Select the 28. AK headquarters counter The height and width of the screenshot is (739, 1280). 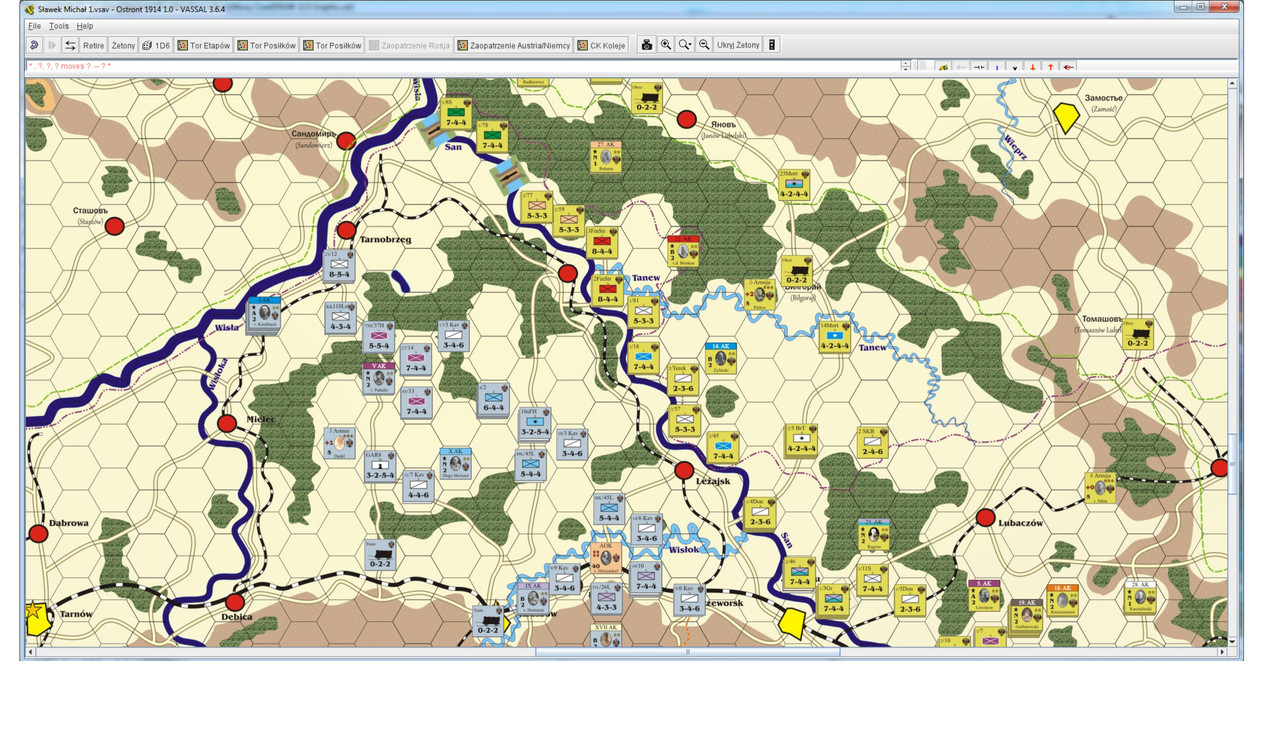tap(1140, 597)
